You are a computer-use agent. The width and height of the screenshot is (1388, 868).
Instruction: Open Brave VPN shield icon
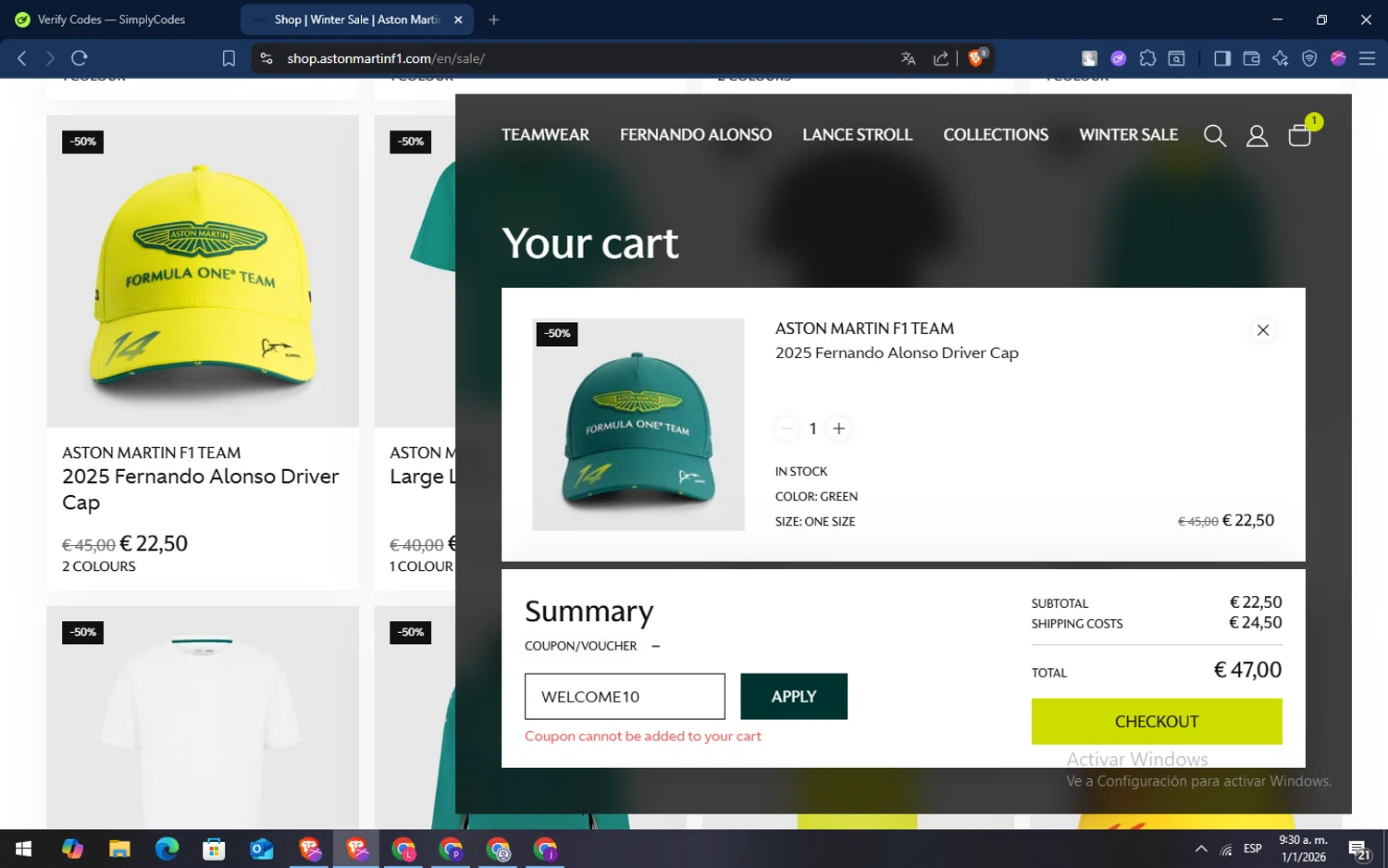pyautogui.click(x=1309, y=58)
